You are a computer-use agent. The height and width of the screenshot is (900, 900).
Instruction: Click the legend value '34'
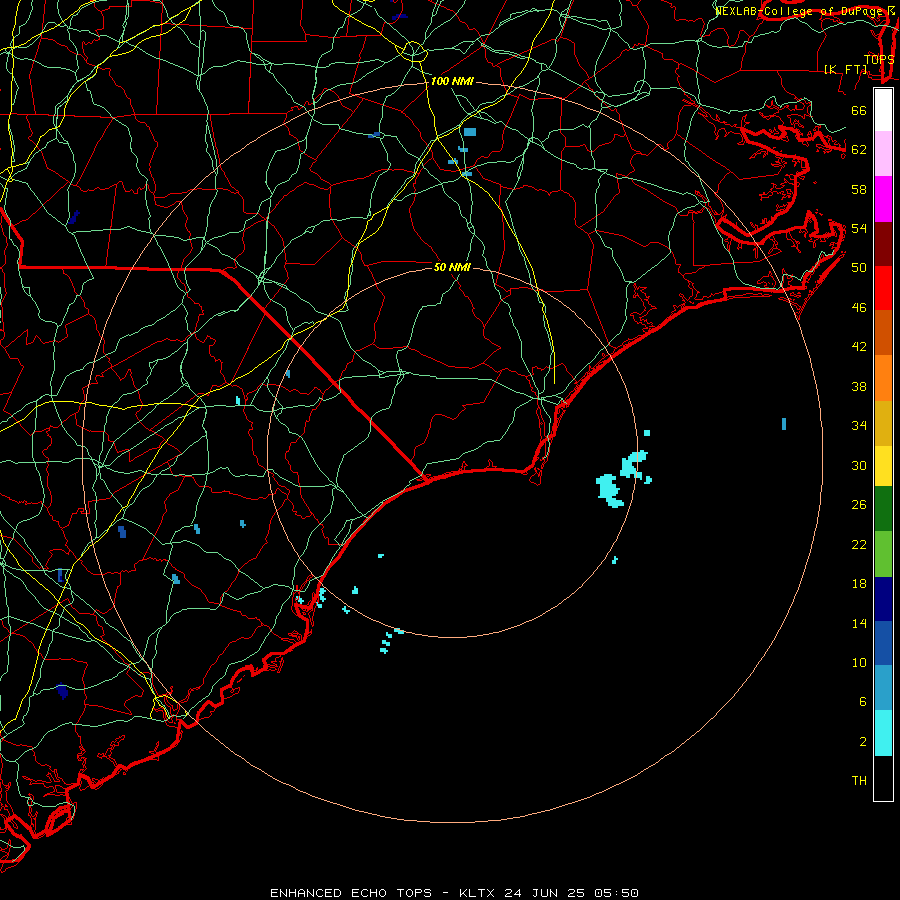coord(859,426)
